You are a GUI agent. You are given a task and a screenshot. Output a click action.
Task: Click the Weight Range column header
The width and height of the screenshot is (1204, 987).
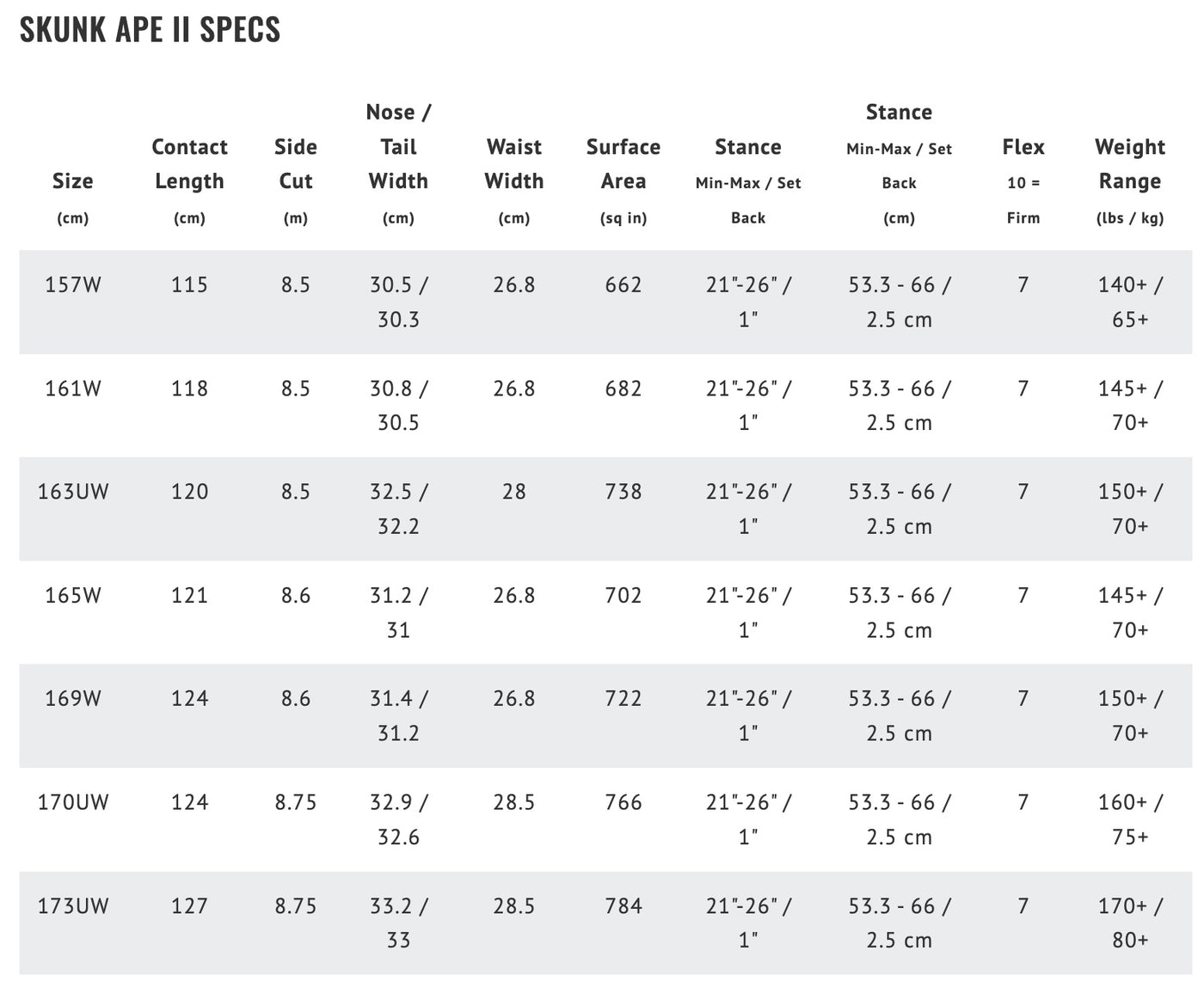1130,181
